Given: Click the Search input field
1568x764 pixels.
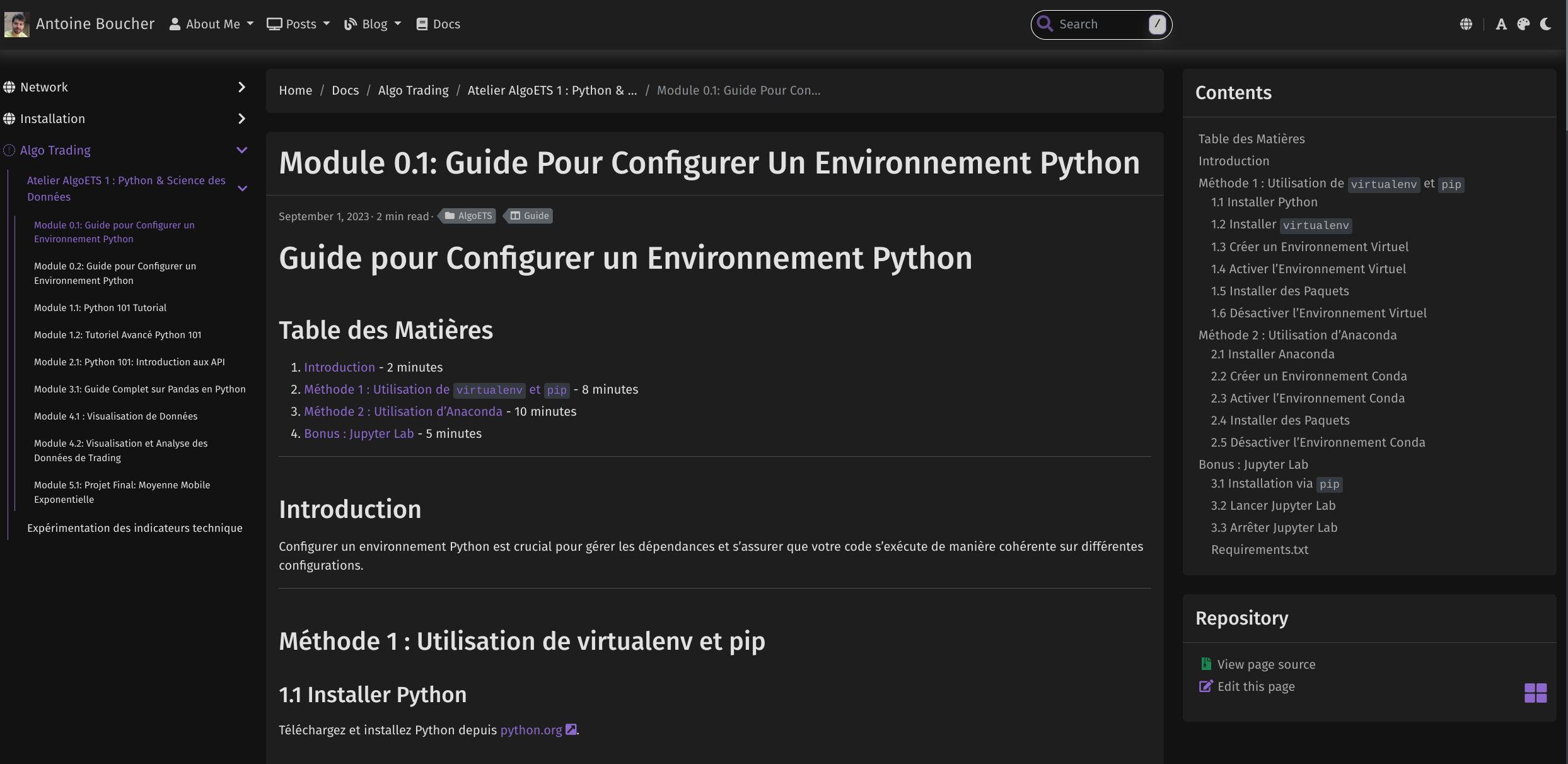Looking at the screenshot, I should [x=1097, y=24].
